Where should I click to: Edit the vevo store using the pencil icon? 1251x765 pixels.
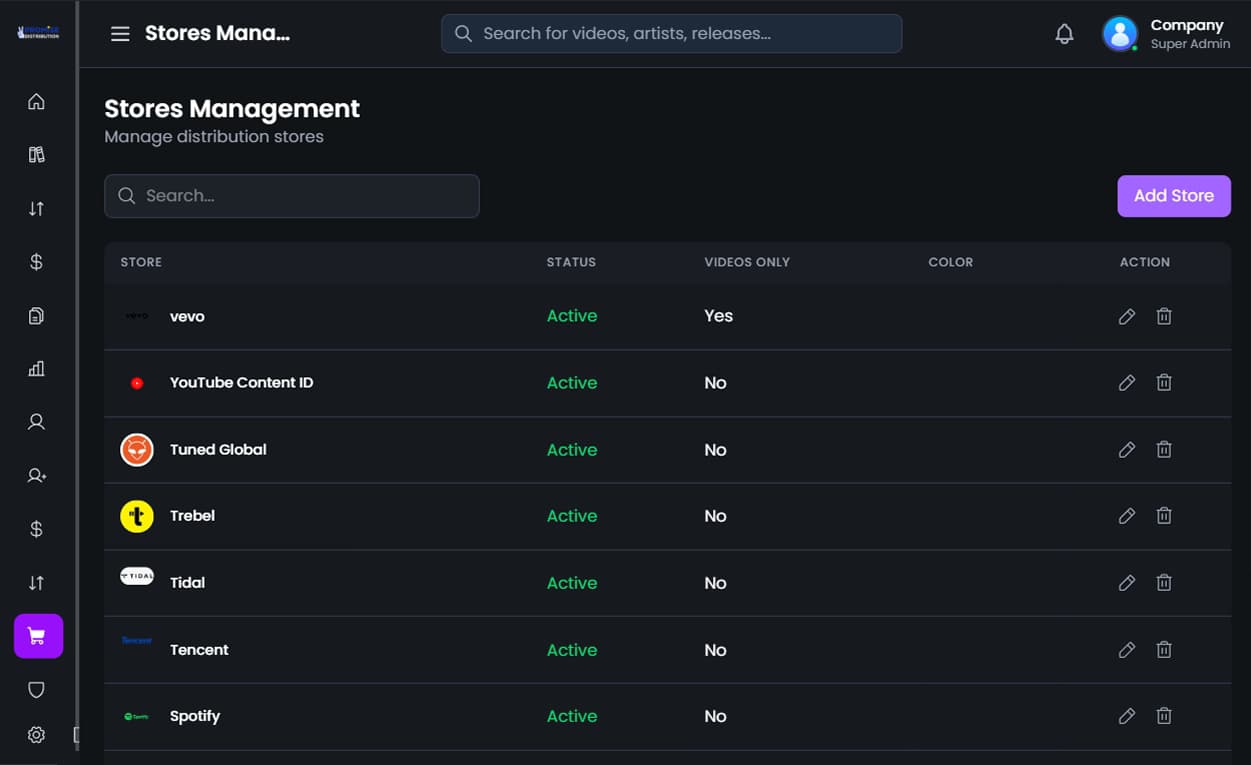click(x=1127, y=315)
